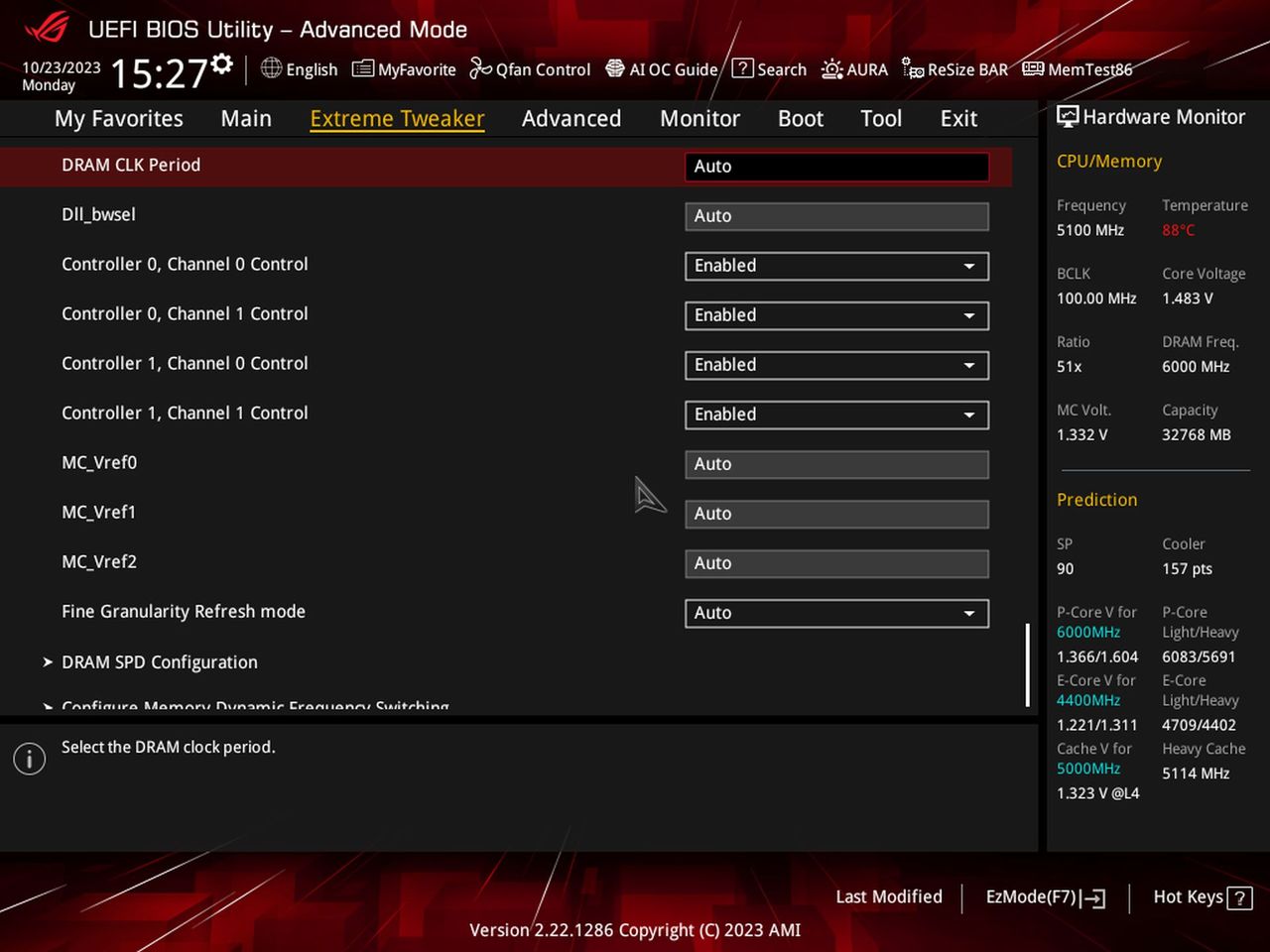Click the MC_Vref1 value field

coord(836,514)
